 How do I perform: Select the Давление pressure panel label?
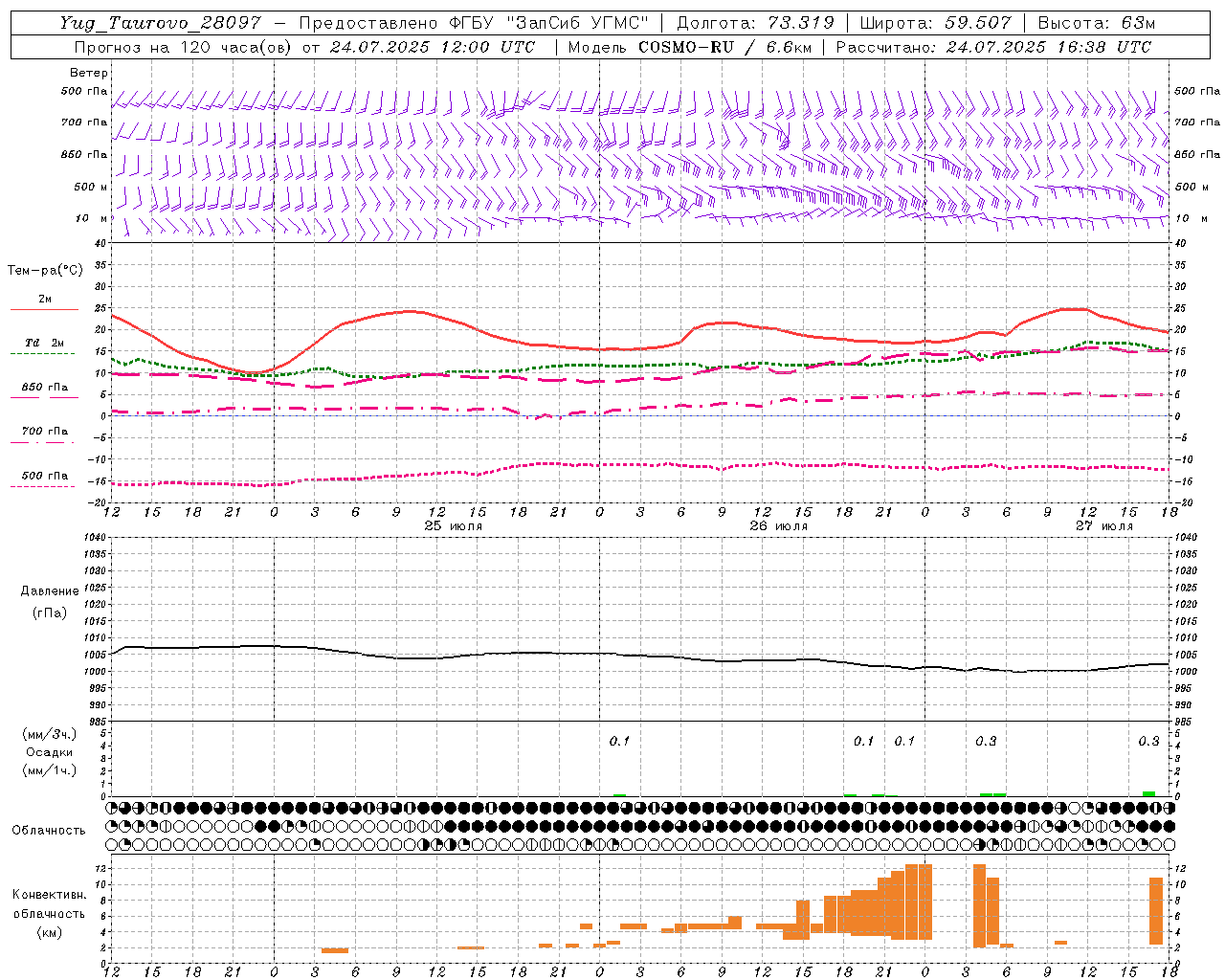[50, 591]
